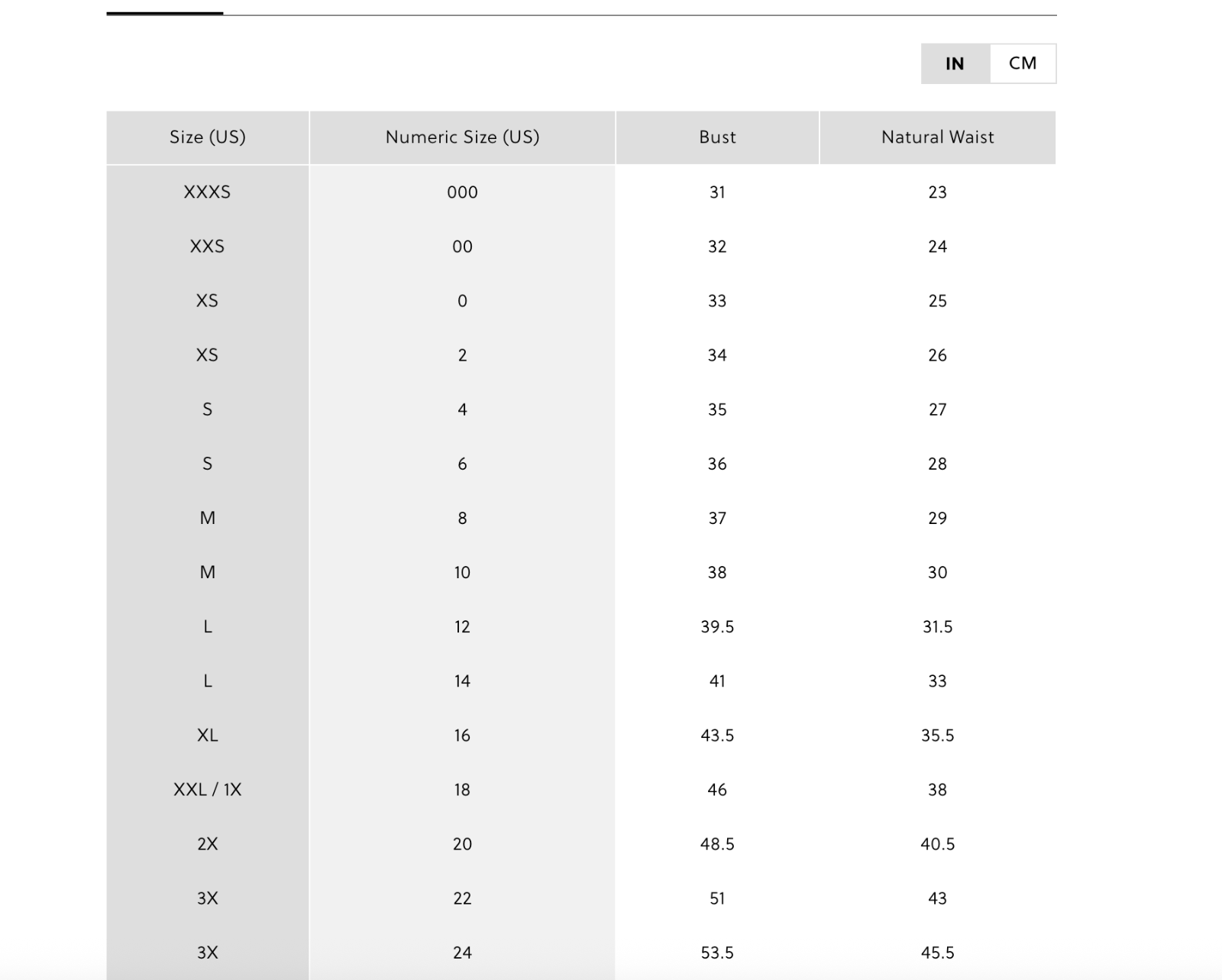Click numeric size 000 cell

pos(462,192)
